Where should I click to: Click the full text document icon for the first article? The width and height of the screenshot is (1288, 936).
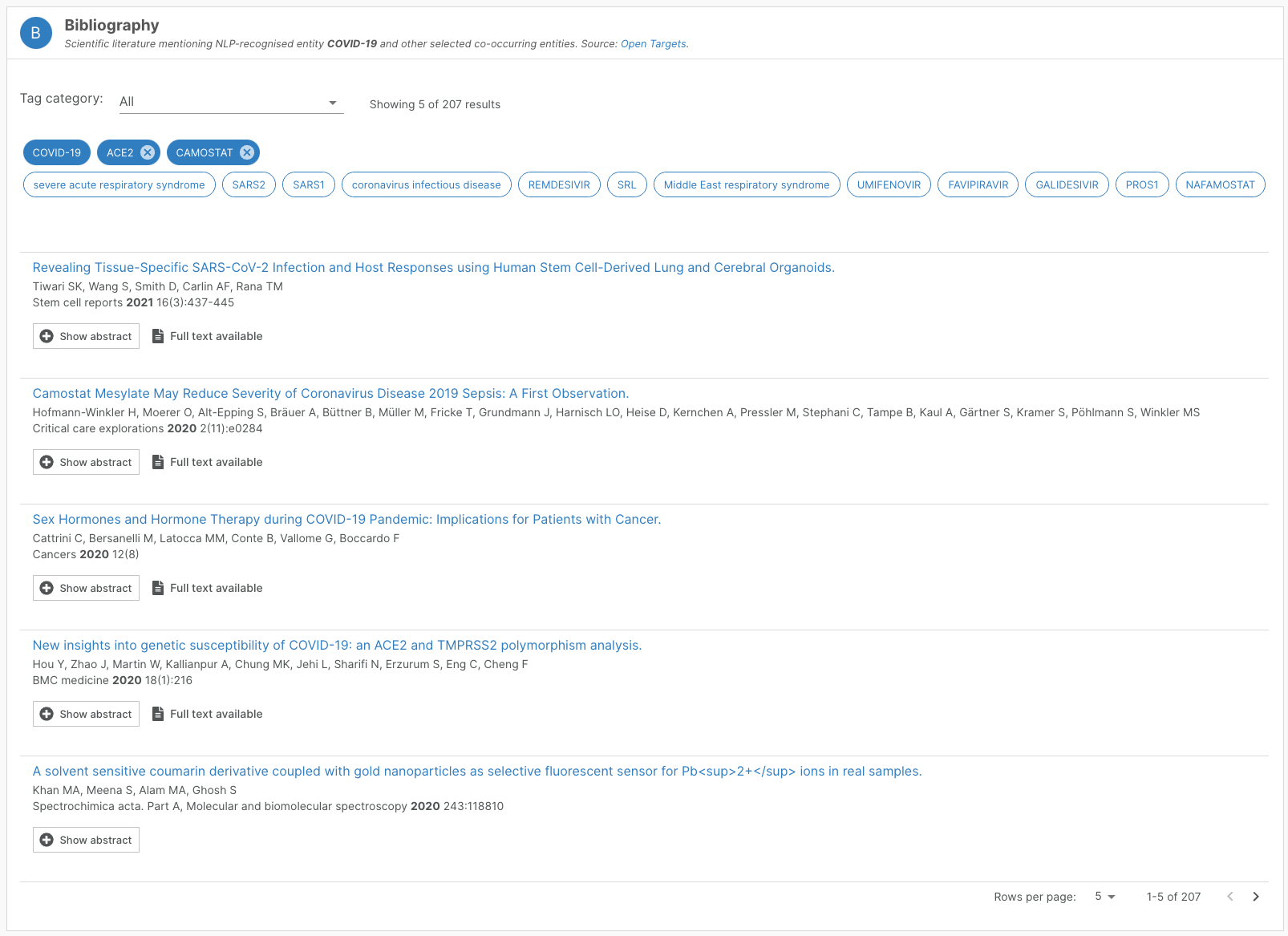(x=158, y=335)
